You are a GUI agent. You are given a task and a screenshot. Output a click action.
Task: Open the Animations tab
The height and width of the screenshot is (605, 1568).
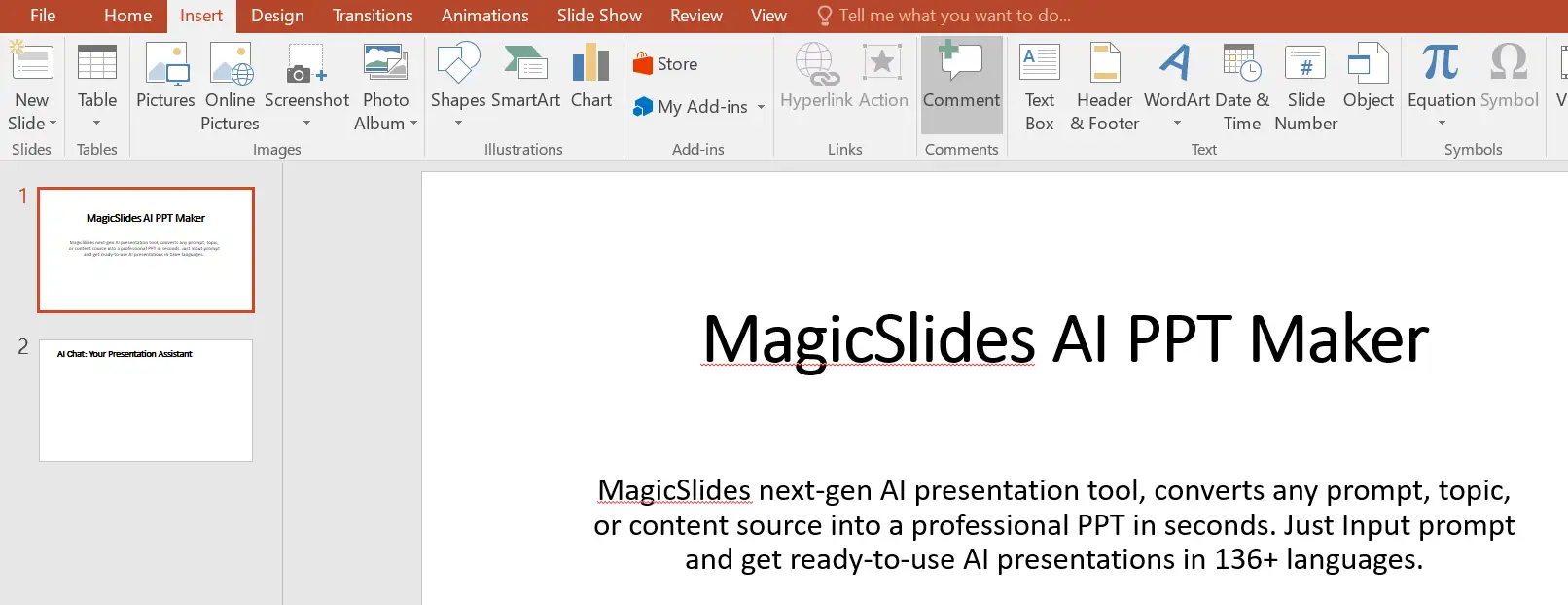(x=485, y=16)
